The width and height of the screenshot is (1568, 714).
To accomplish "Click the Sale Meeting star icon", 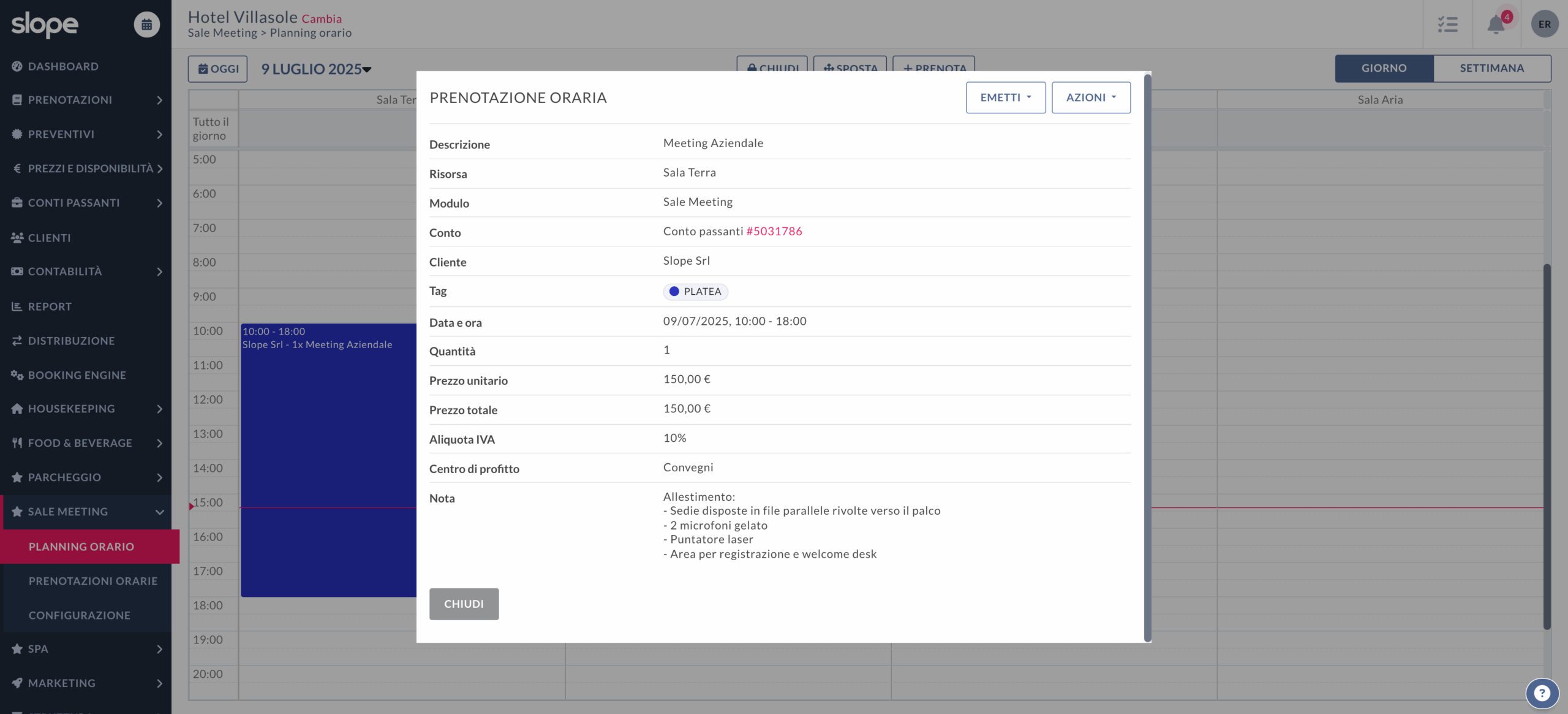I will 17,512.
